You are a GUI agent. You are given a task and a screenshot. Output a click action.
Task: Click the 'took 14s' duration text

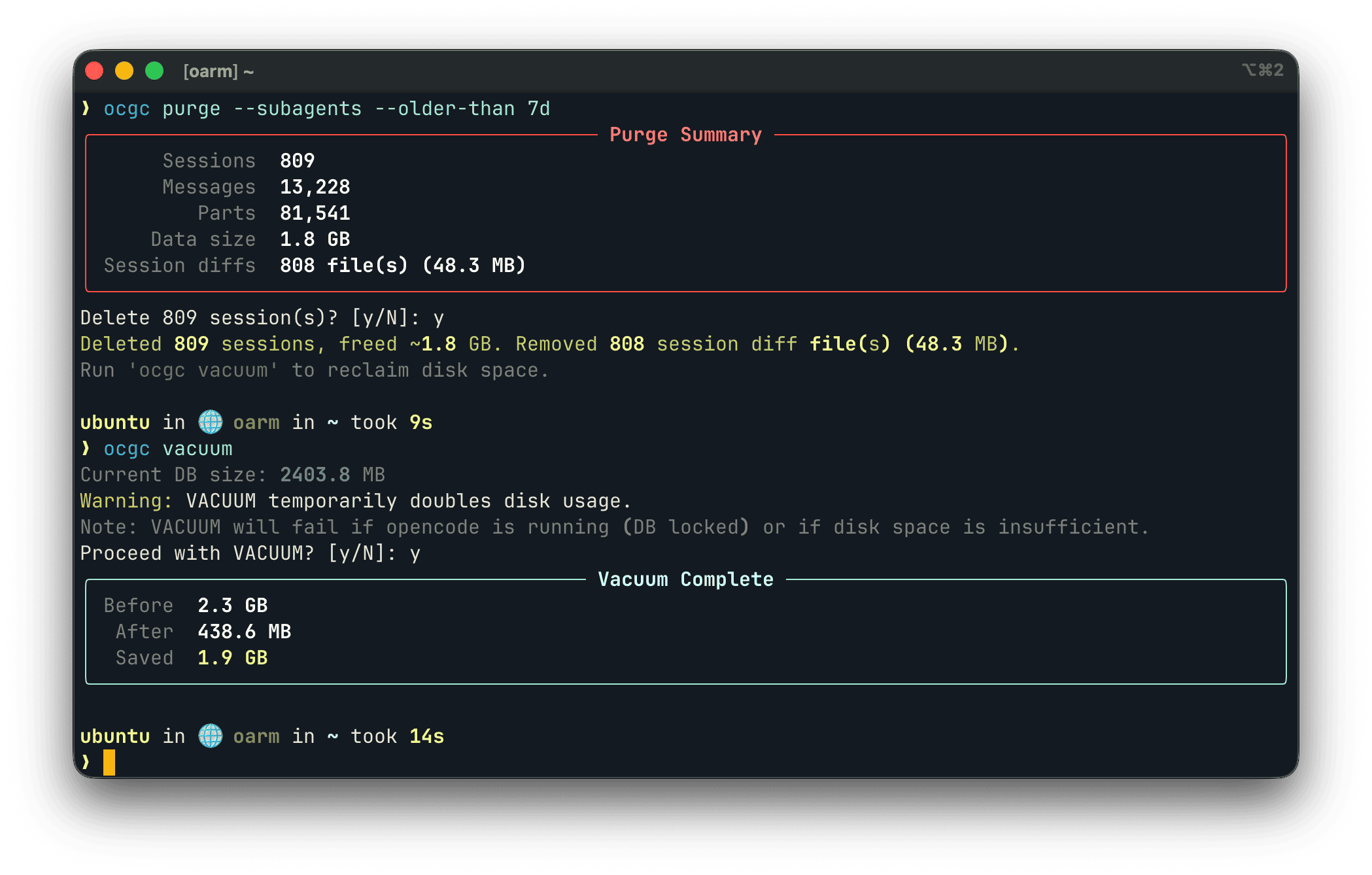coord(397,736)
